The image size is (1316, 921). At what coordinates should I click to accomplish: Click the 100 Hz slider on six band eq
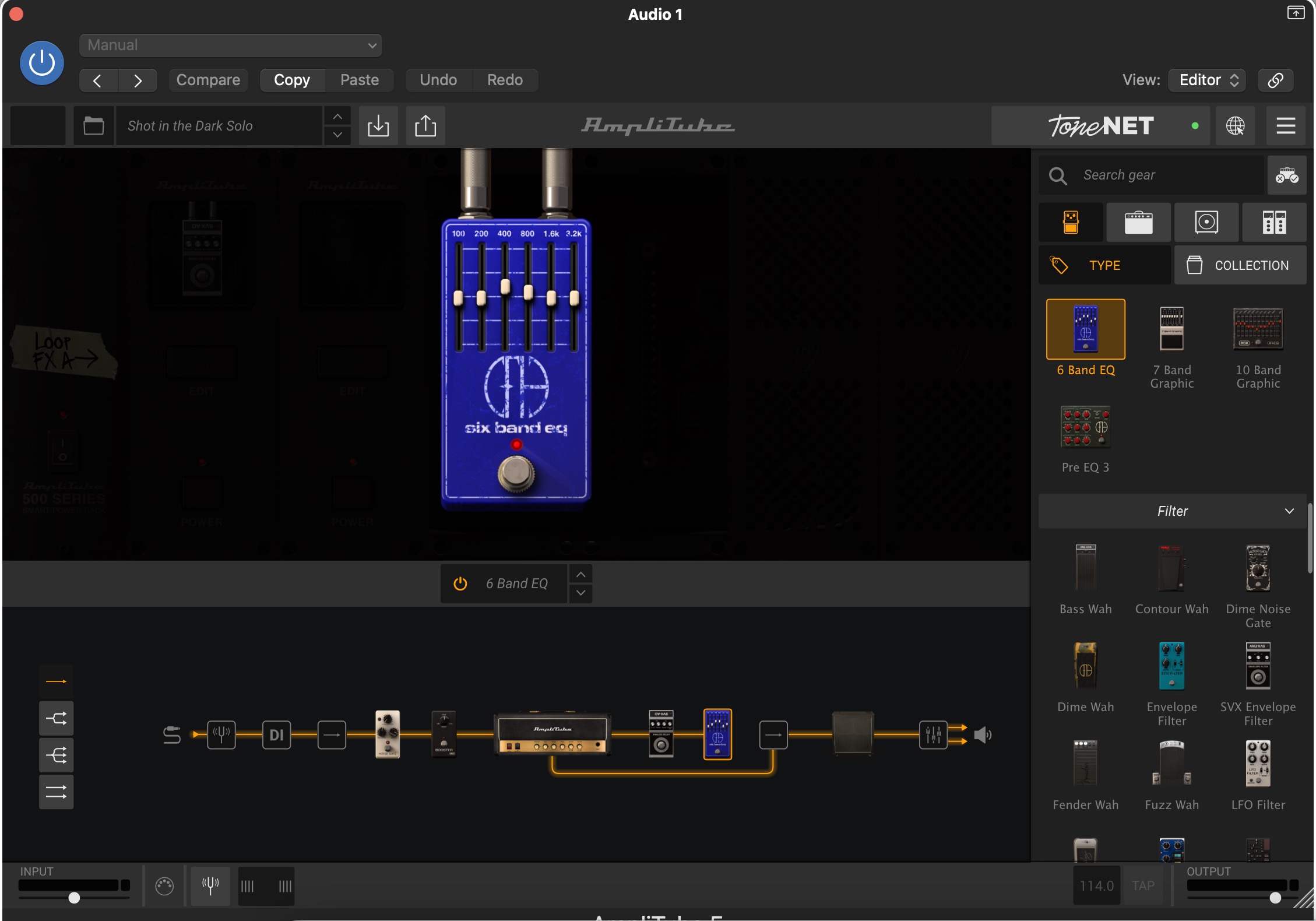[458, 298]
